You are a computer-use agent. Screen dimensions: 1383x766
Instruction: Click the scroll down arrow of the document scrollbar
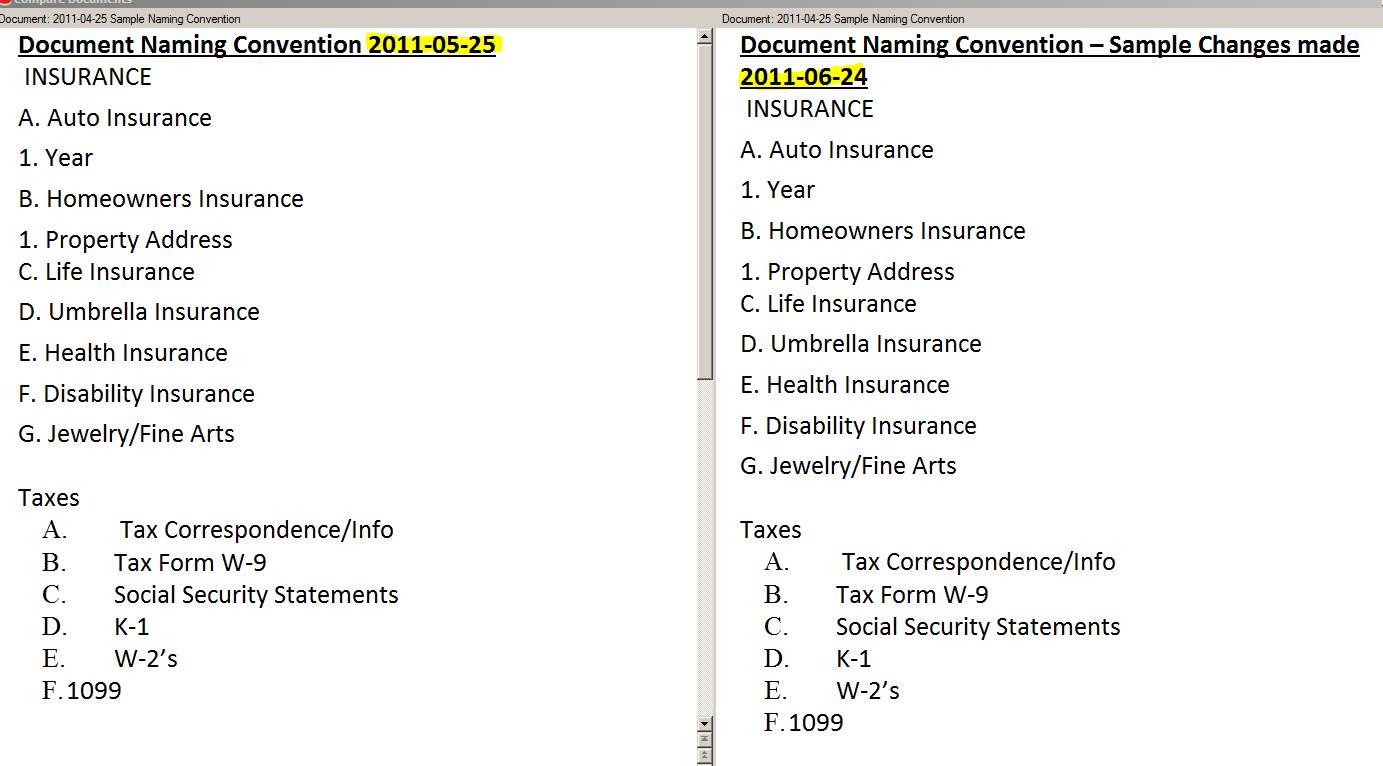tap(705, 723)
